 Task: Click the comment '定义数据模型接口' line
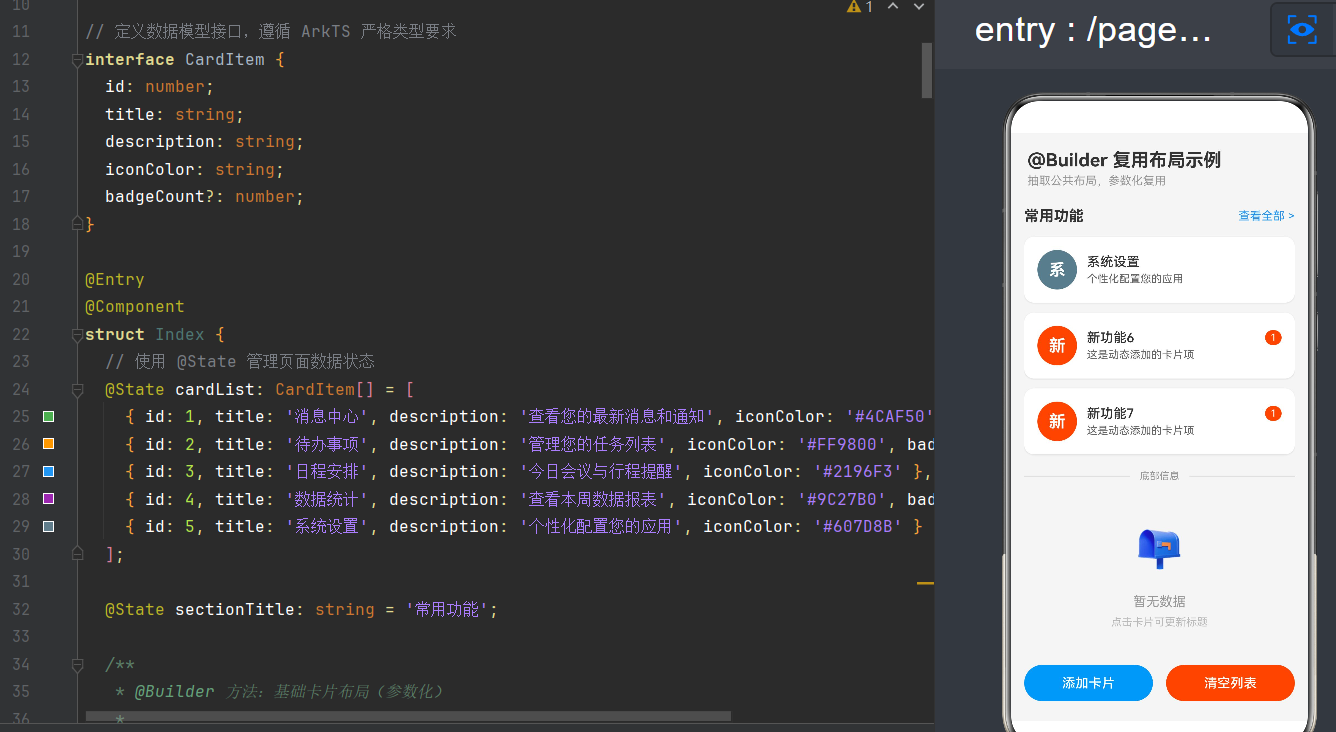[x=271, y=32]
